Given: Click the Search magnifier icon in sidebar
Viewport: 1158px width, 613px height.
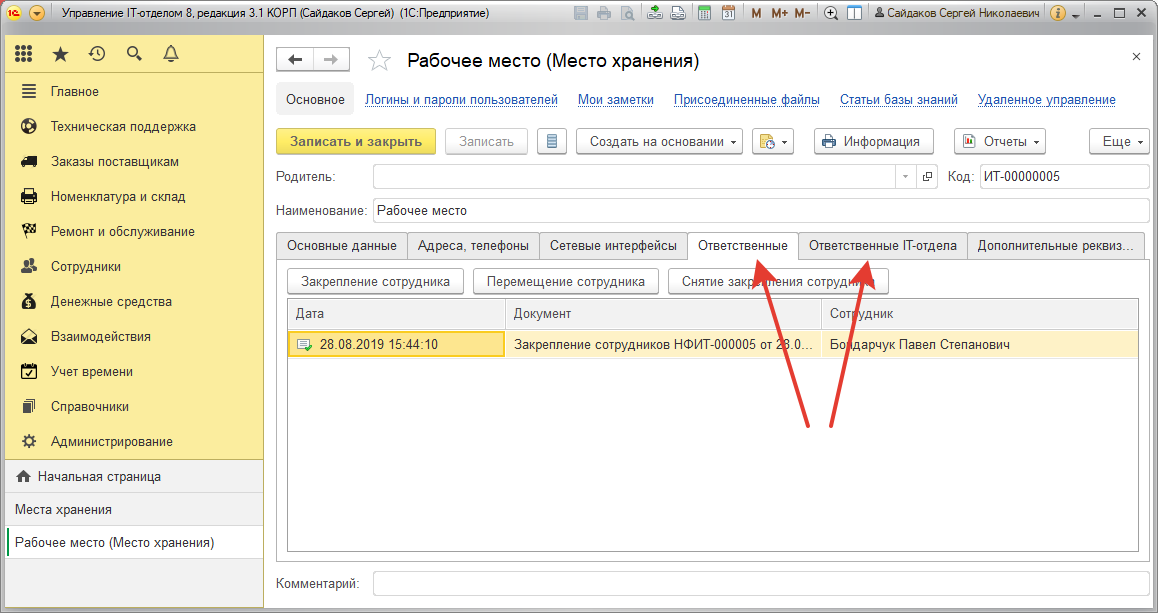Looking at the screenshot, I should (134, 53).
